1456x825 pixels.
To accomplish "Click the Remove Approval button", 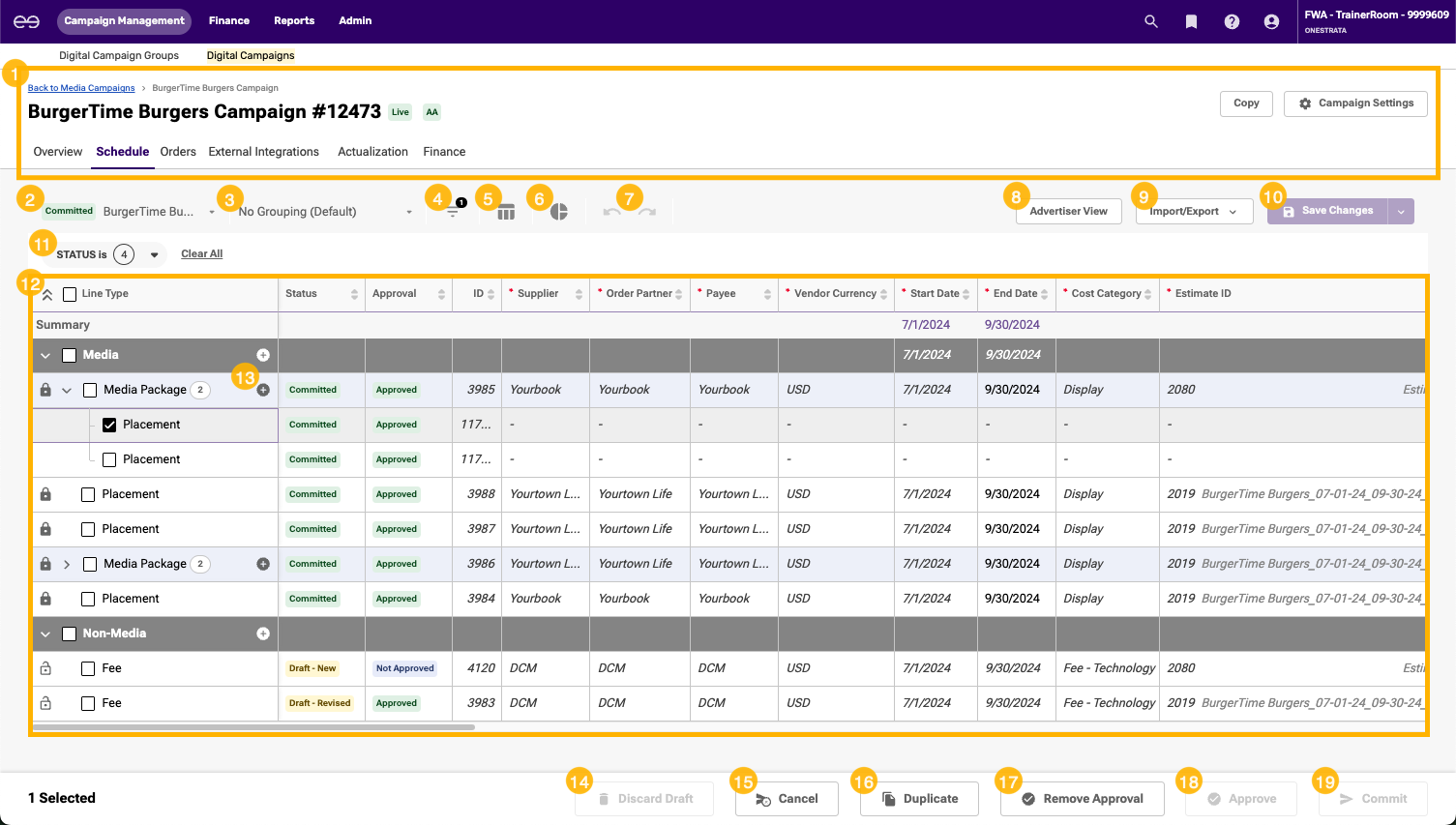I will pyautogui.click(x=1083, y=799).
